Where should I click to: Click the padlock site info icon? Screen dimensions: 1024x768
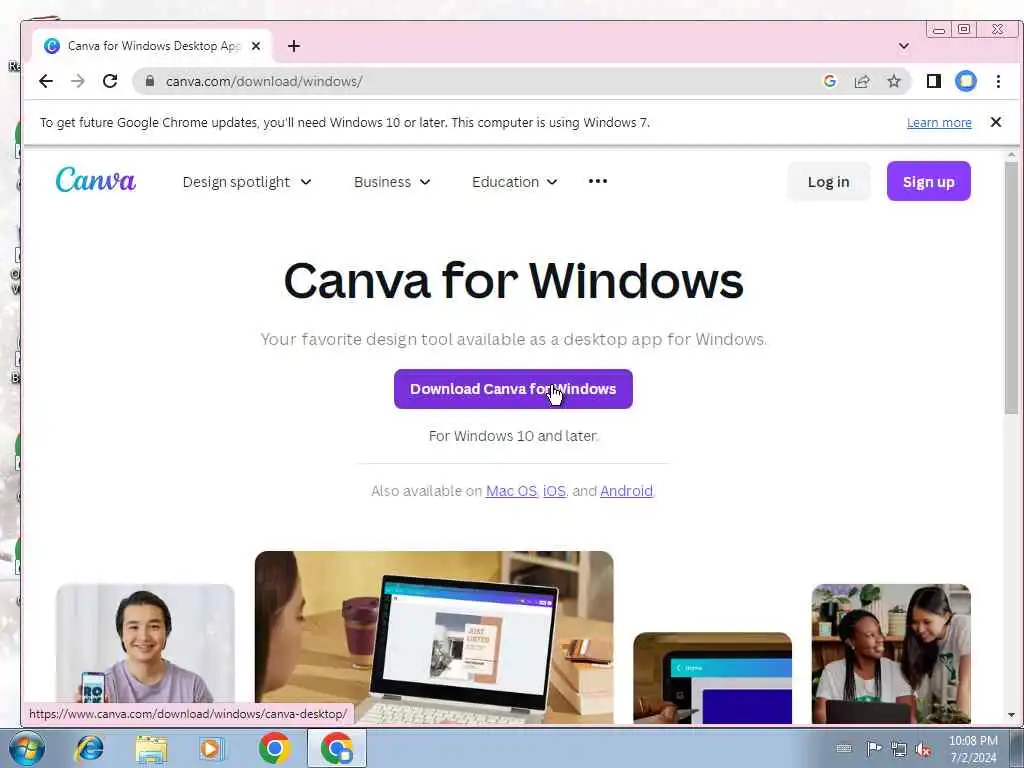pyautogui.click(x=150, y=81)
